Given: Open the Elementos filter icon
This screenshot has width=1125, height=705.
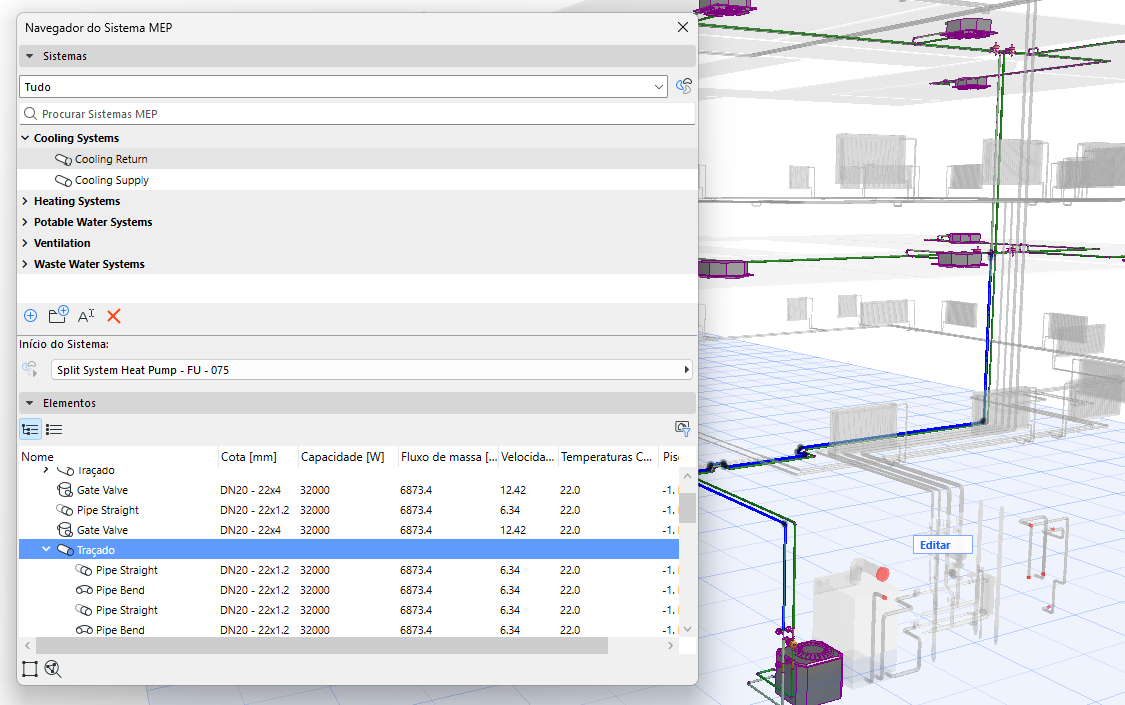Looking at the screenshot, I should coord(682,429).
